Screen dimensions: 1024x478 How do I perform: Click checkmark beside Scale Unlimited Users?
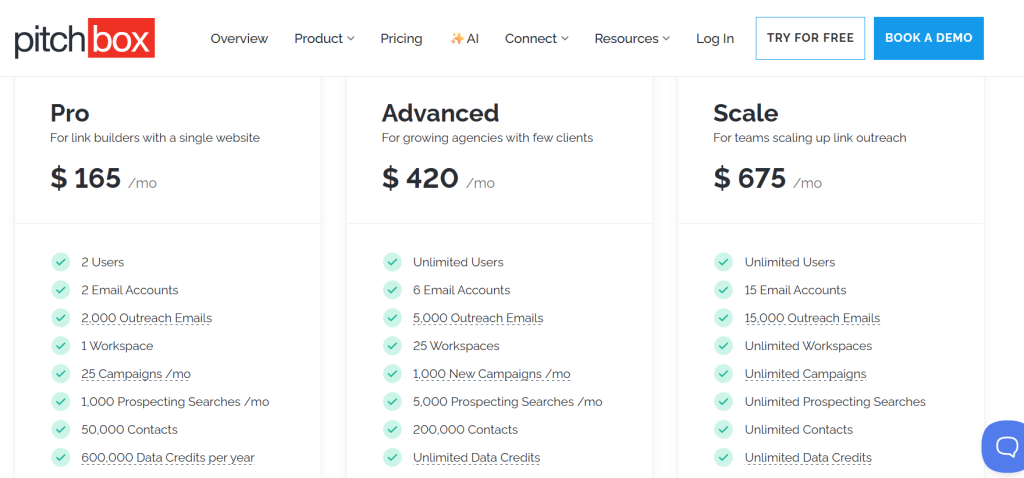[x=724, y=262]
